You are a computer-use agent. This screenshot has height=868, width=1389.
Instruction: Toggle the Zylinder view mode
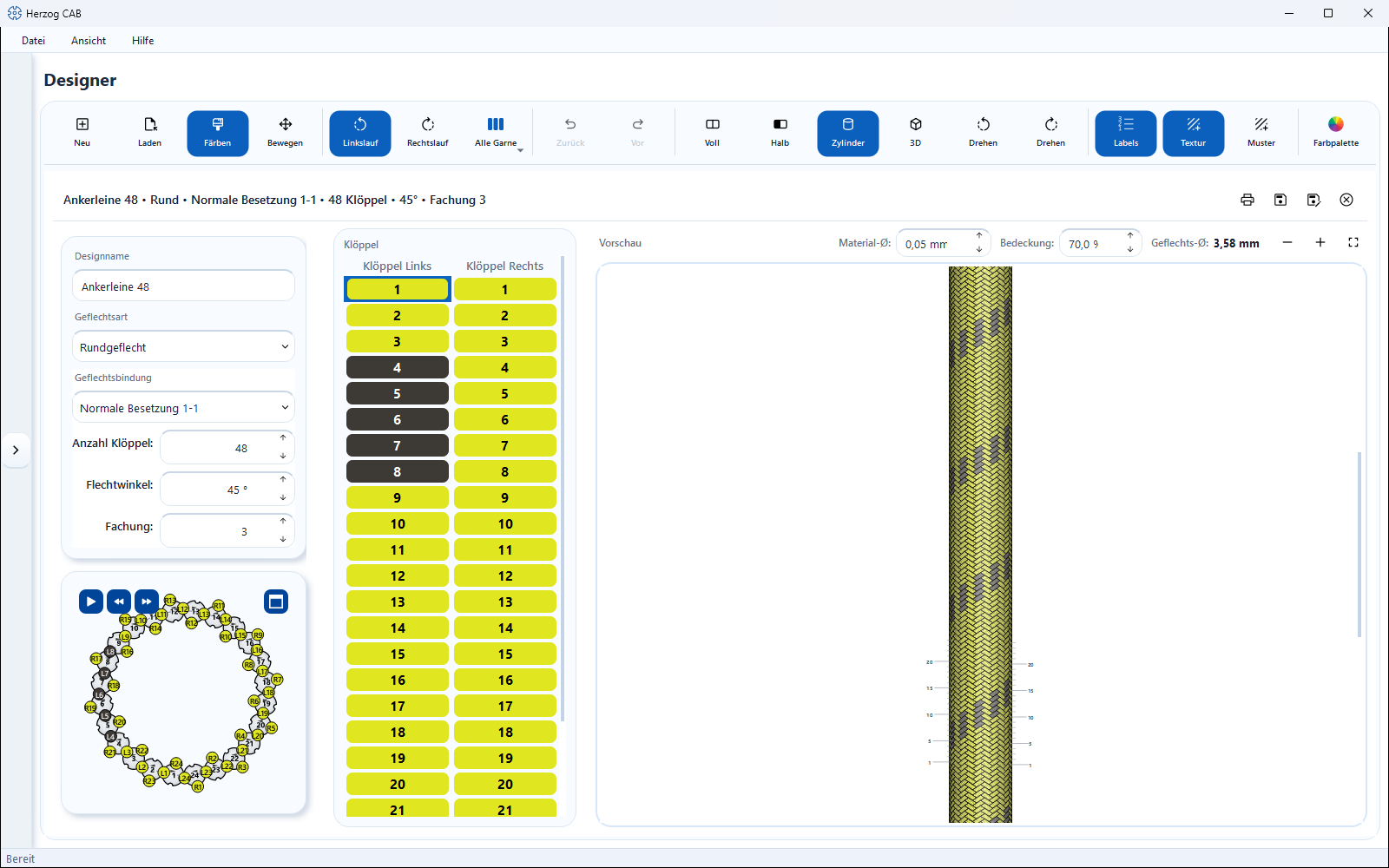click(848, 133)
